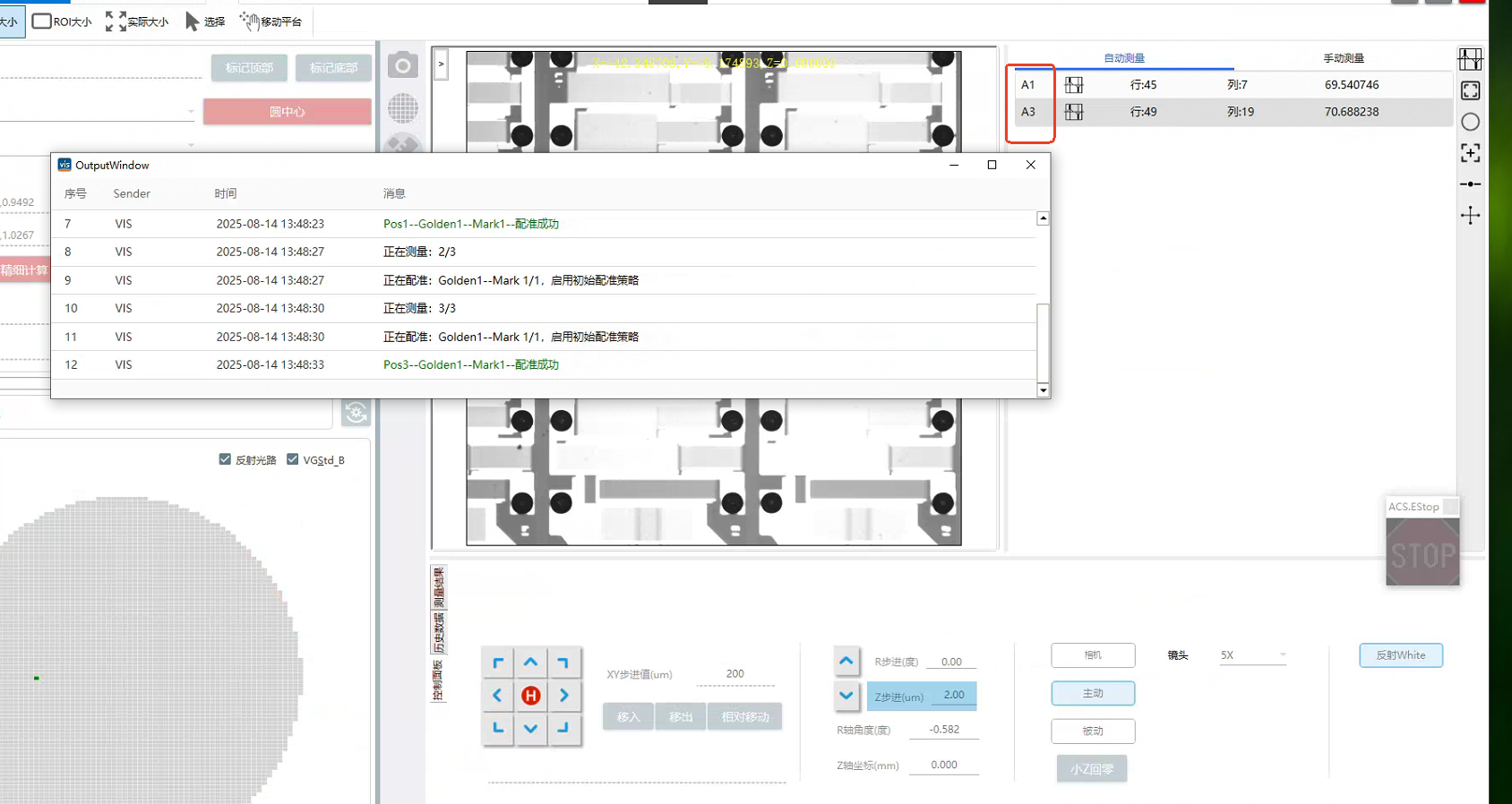Expand the image panel with > button
Image resolution: width=1512 pixels, height=804 pixels.
pos(441,64)
